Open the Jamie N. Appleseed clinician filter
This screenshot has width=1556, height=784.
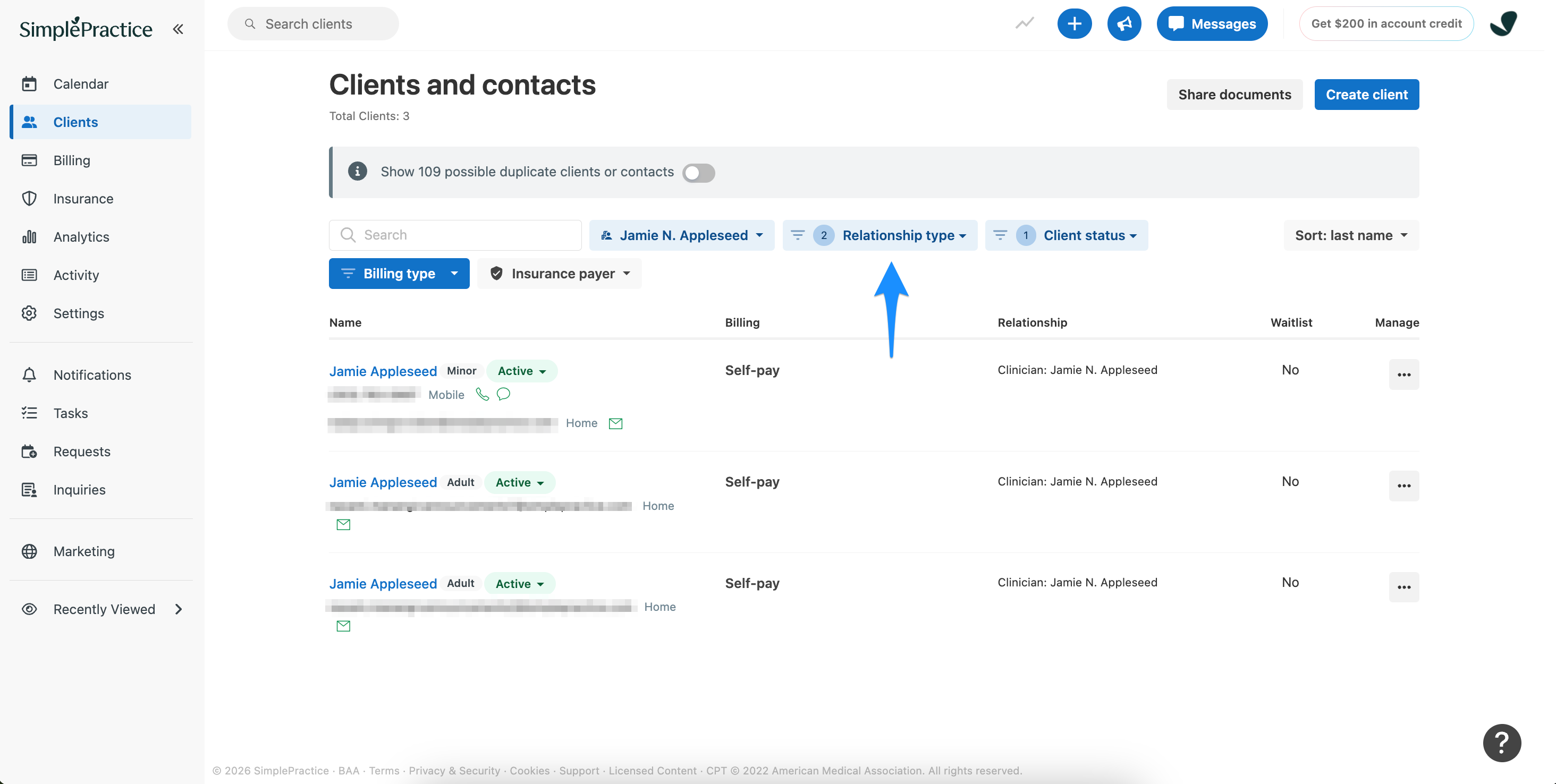pyautogui.click(x=681, y=235)
